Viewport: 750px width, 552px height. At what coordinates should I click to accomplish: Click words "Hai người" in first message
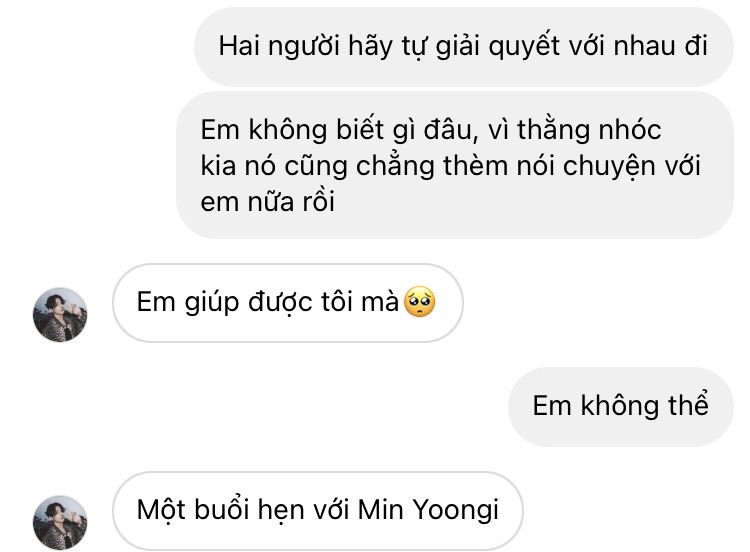pos(279,47)
